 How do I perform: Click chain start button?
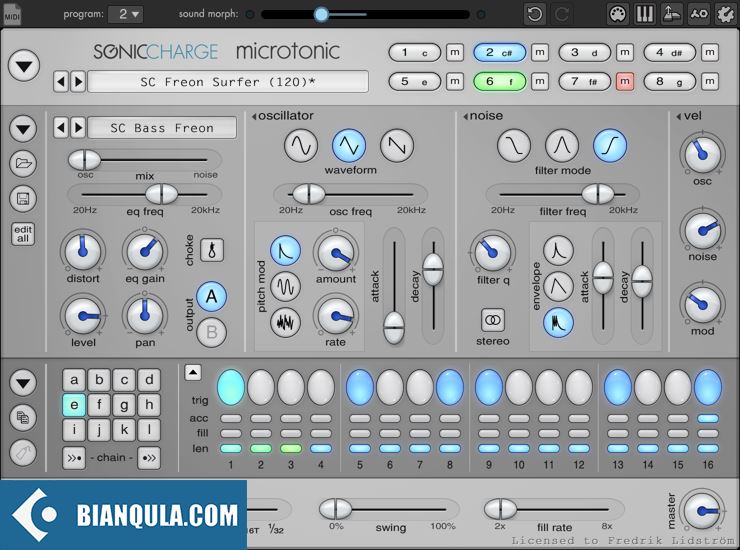coord(74,457)
